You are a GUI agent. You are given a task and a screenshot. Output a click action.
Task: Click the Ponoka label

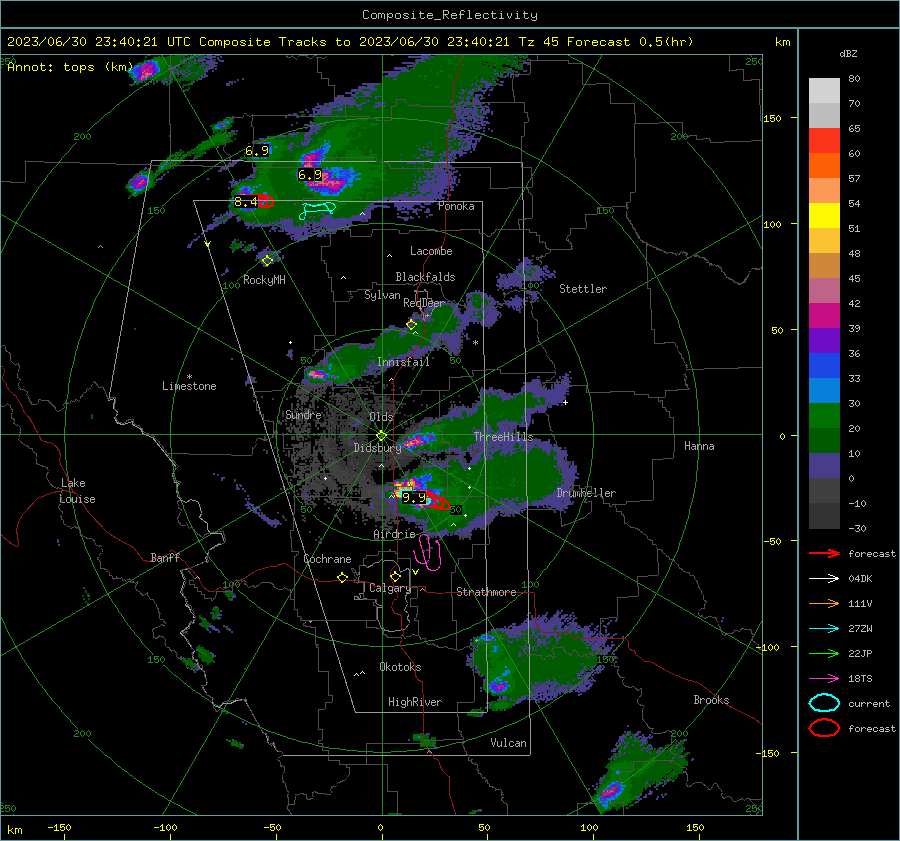point(456,206)
